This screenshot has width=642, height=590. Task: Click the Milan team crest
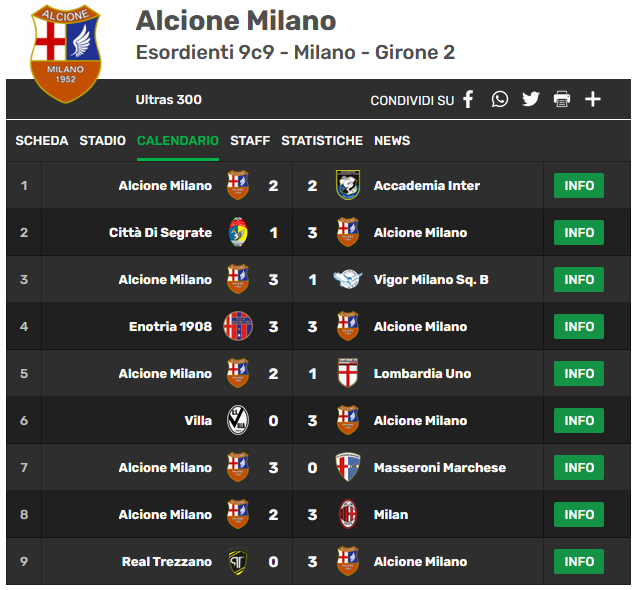[x=347, y=515]
